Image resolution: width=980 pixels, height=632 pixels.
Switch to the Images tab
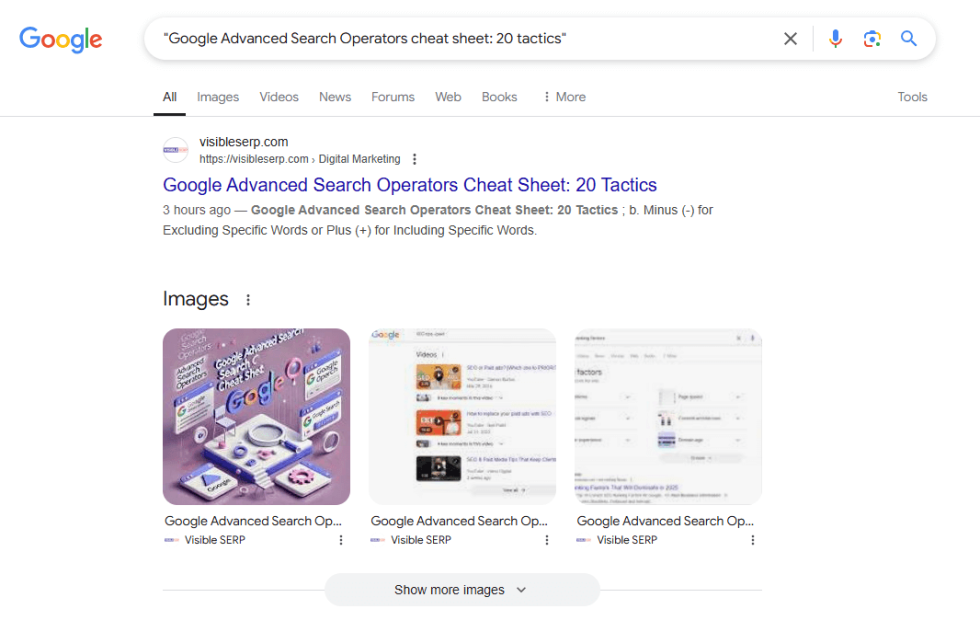pos(217,96)
